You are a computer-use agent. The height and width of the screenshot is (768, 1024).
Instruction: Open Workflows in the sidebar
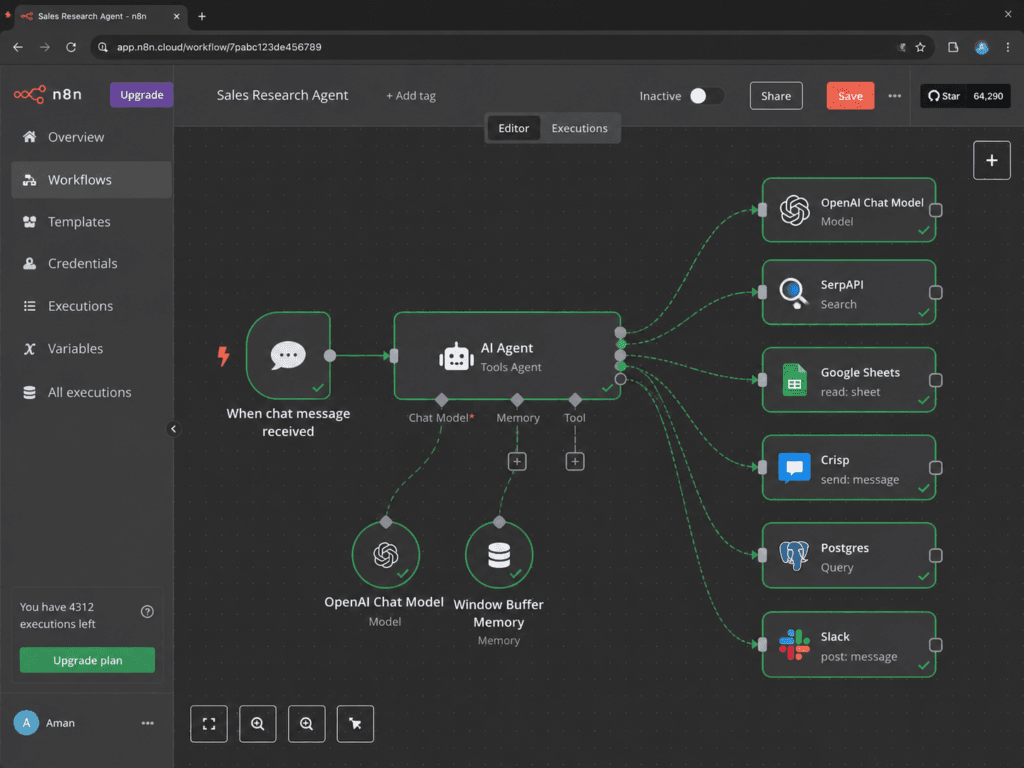pos(91,180)
